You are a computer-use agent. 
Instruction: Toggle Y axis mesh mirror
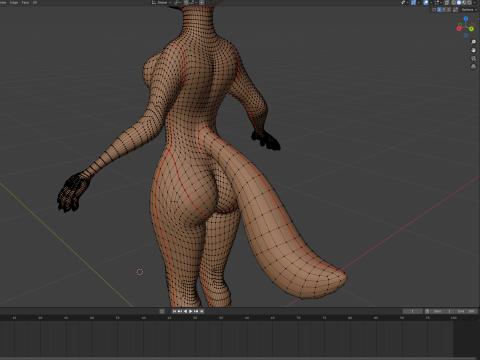444,9
